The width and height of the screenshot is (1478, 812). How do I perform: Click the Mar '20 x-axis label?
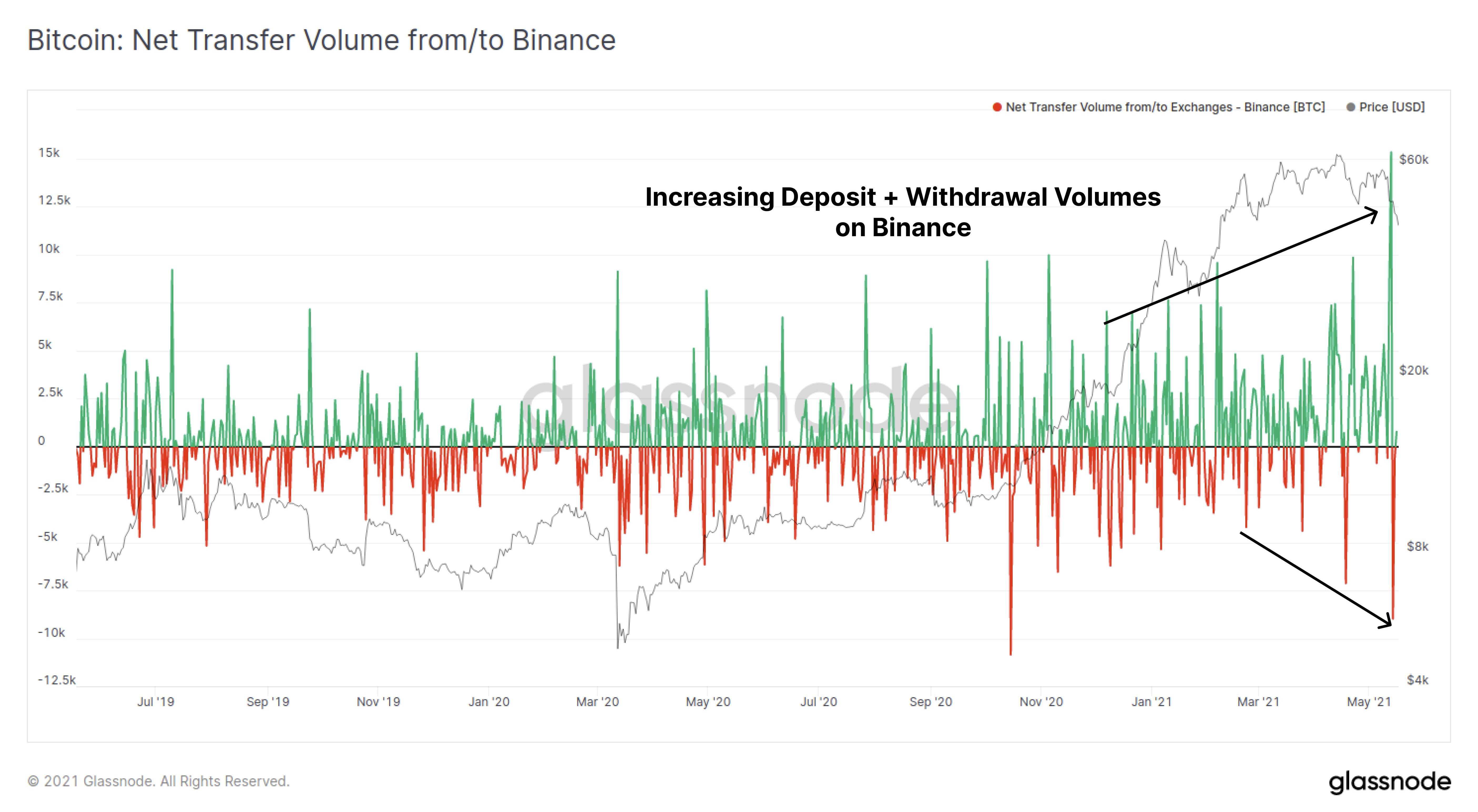coord(597,701)
